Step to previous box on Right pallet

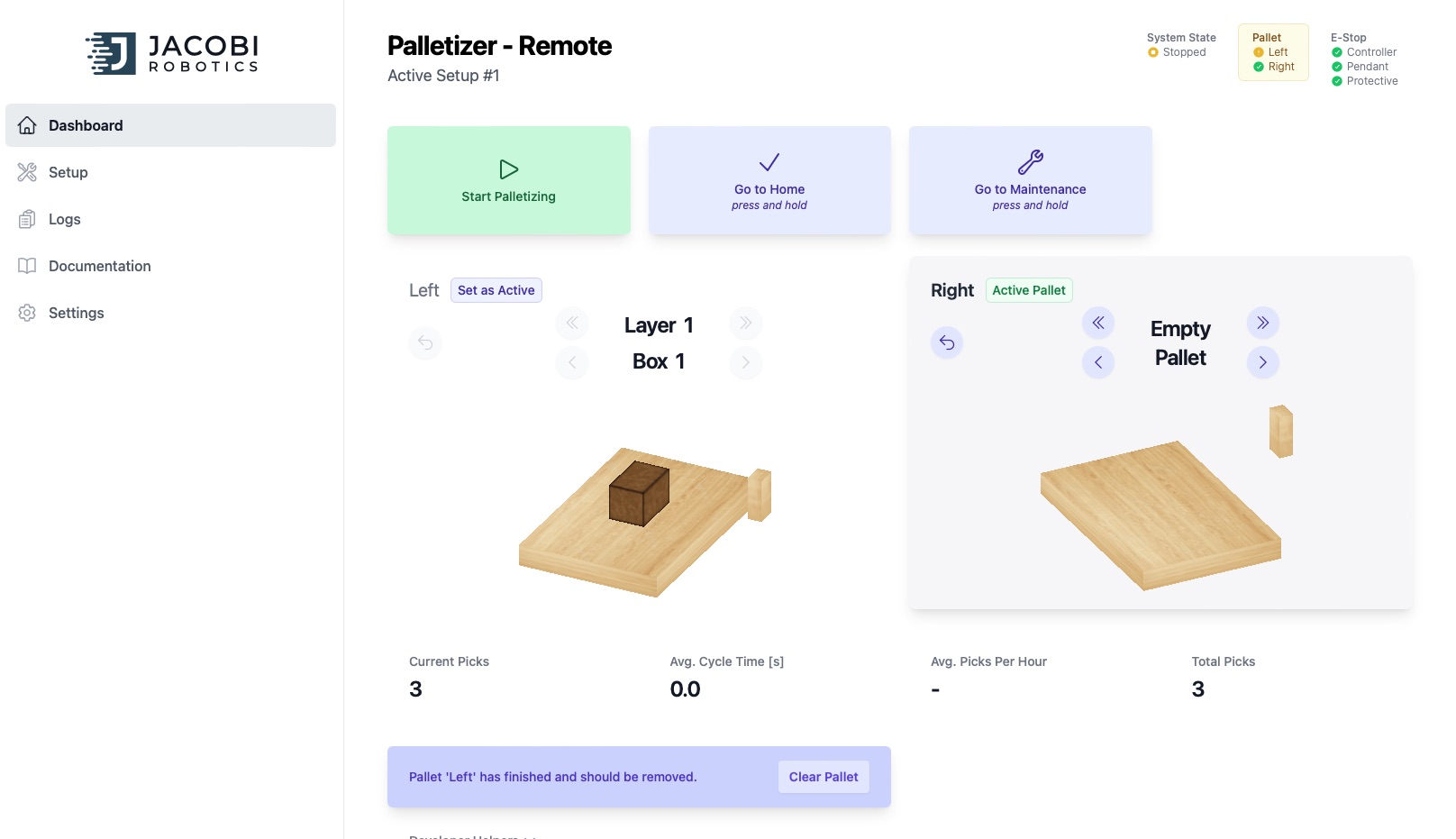pos(1097,362)
